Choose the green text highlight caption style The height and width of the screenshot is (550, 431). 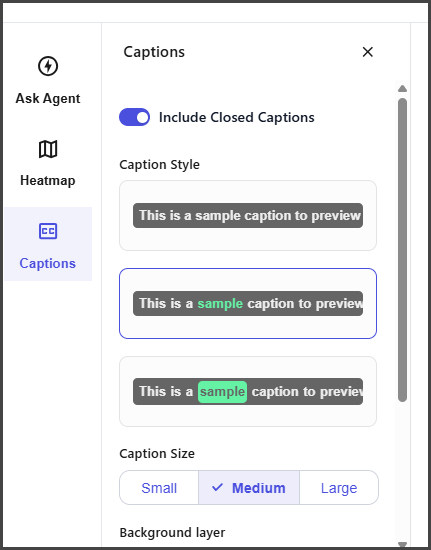click(x=248, y=303)
